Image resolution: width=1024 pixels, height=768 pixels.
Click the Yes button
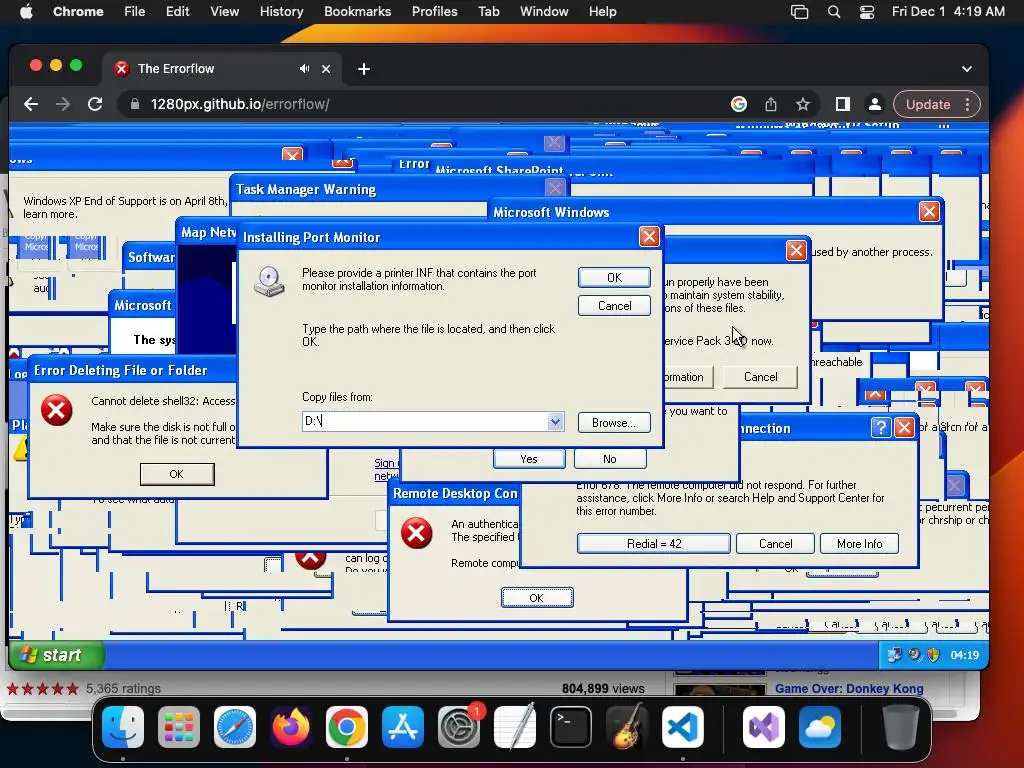click(529, 459)
